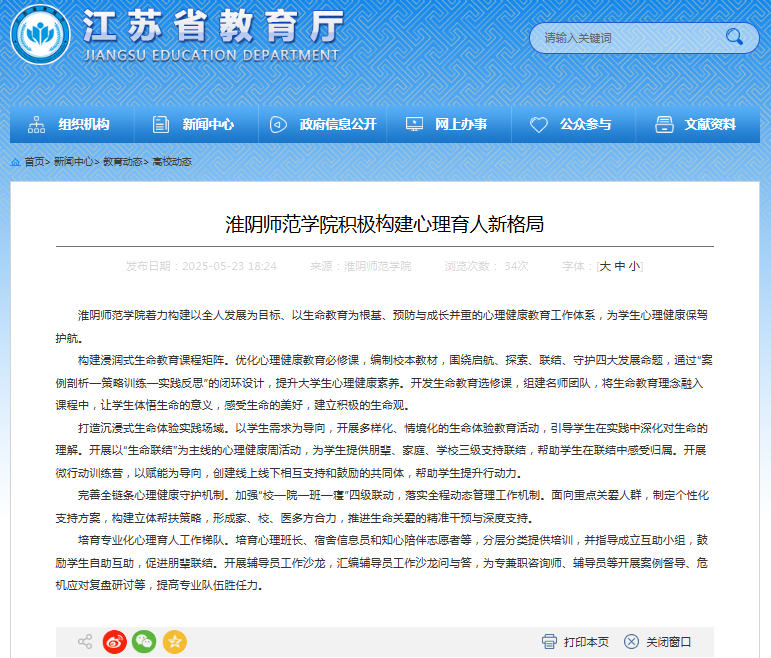Viewport: 771px width, 658px height.
Task: Go to 公众参与 section
Action: 571,125
